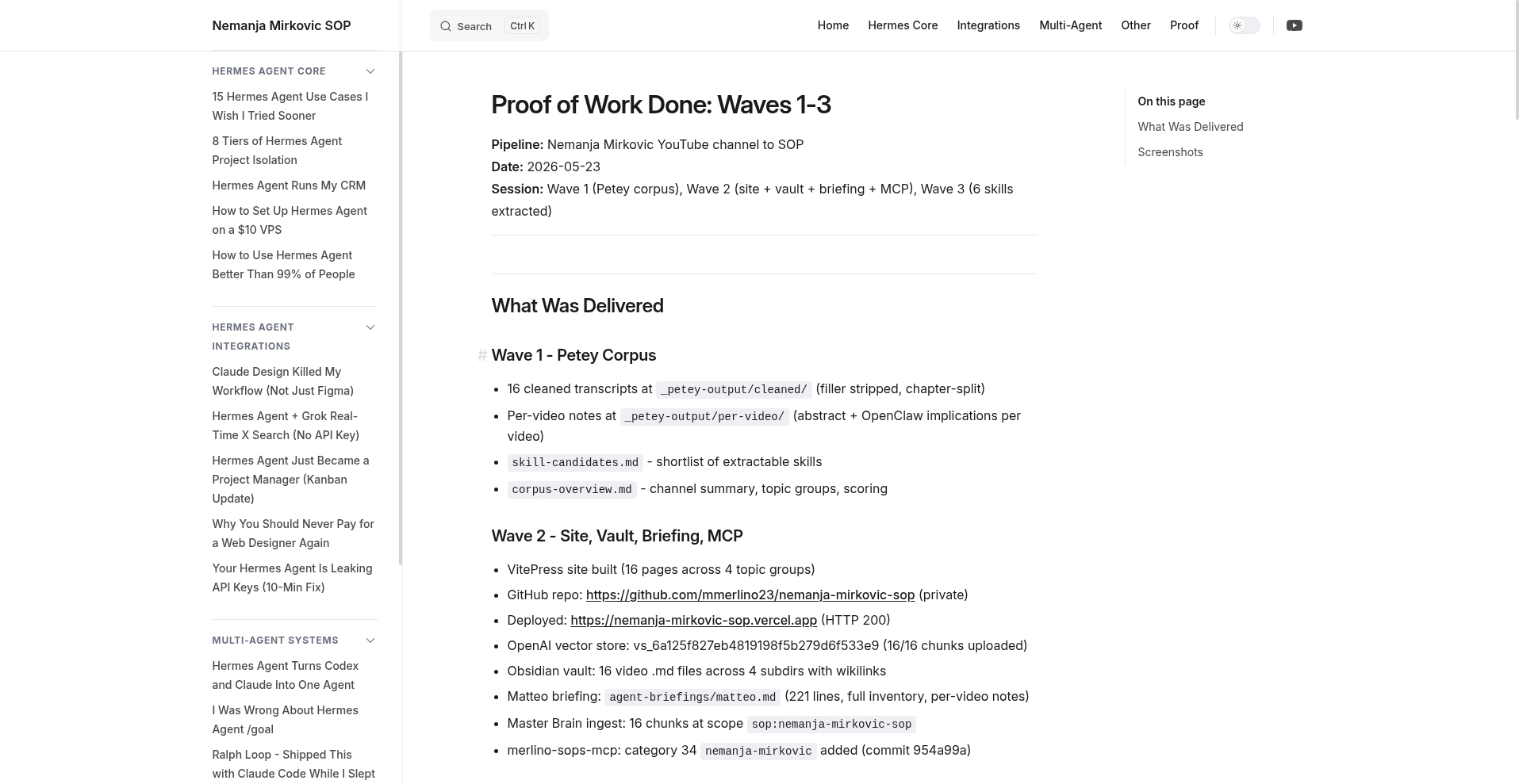Click the skill-candidates.md code text

tap(575, 462)
